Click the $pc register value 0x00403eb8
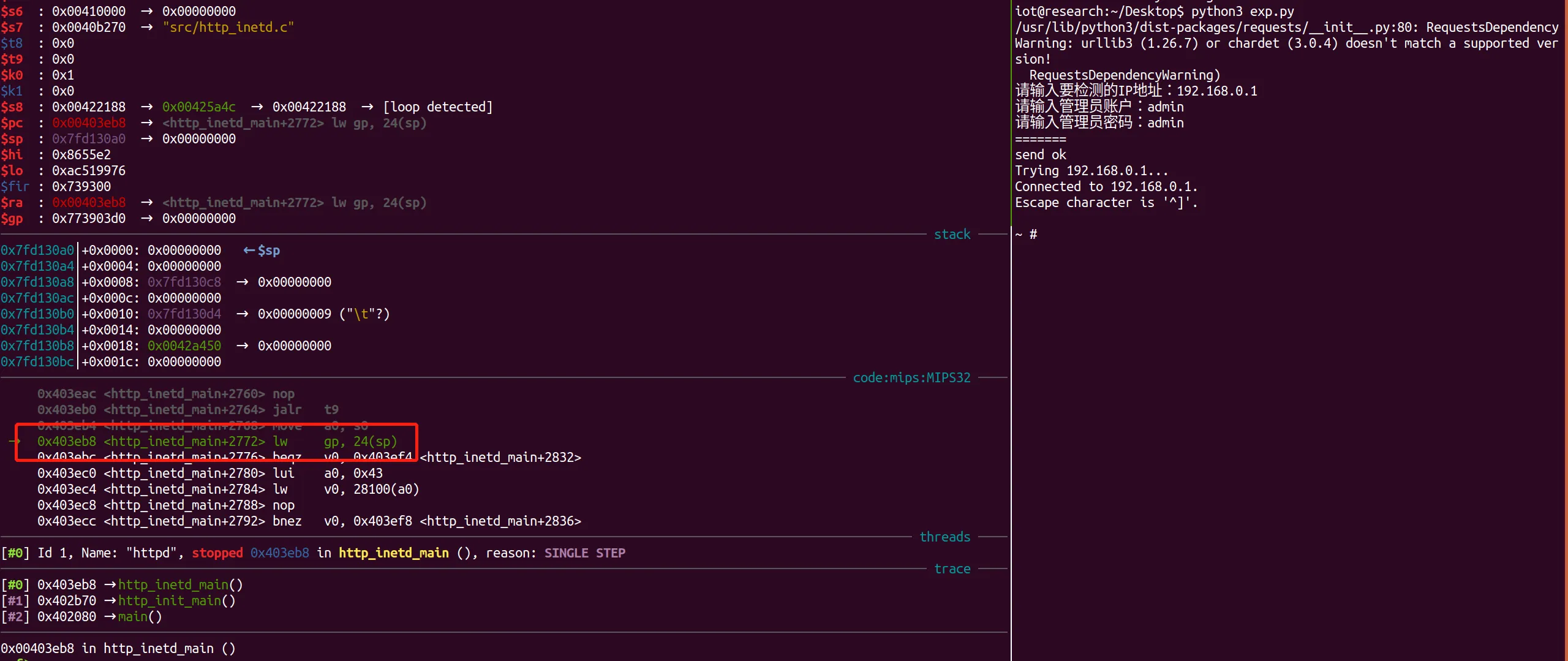Image resolution: width=1568 pixels, height=661 pixels. pos(89,123)
